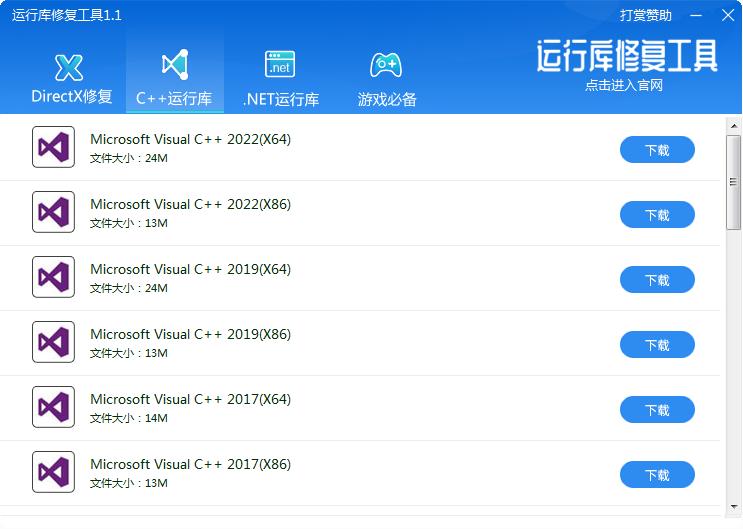Click the scrollbar up arrow

pyautogui.click(x=734, y=126)
